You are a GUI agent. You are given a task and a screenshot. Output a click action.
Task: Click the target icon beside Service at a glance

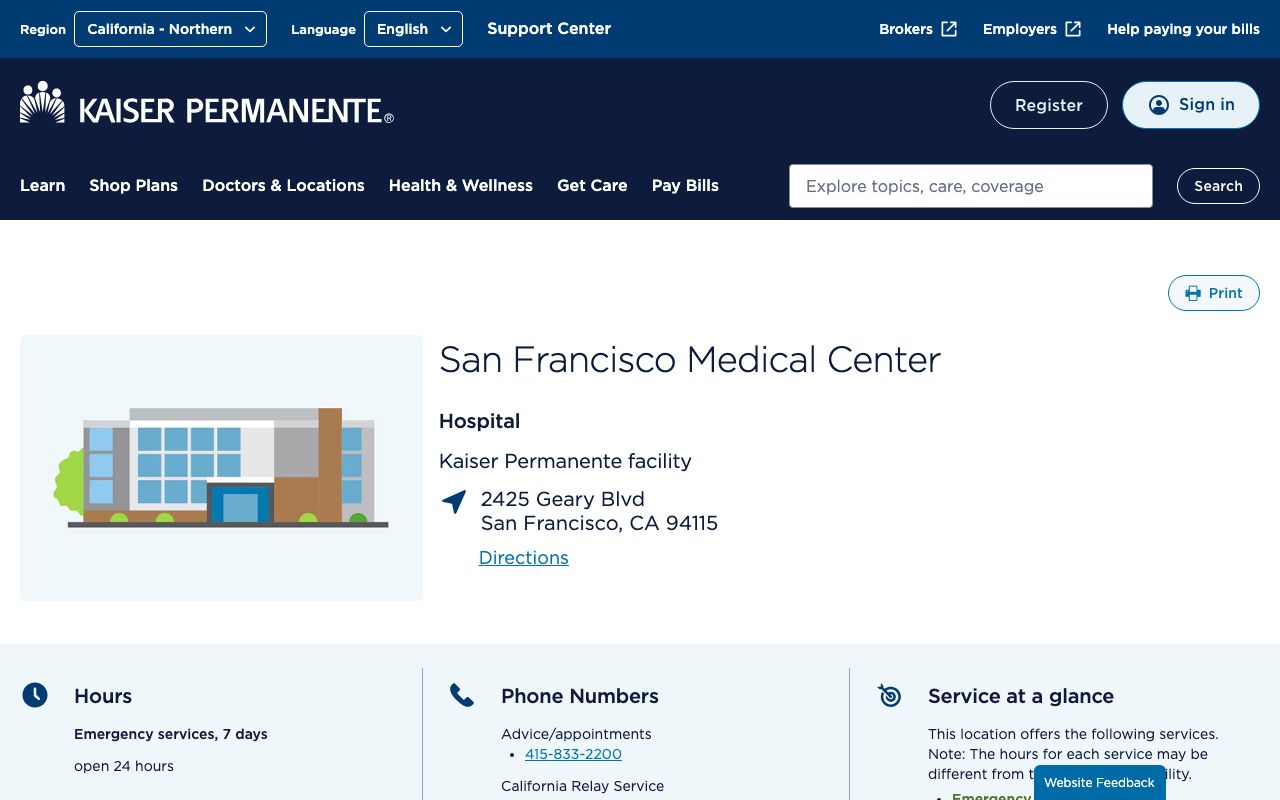coord(889,695)
